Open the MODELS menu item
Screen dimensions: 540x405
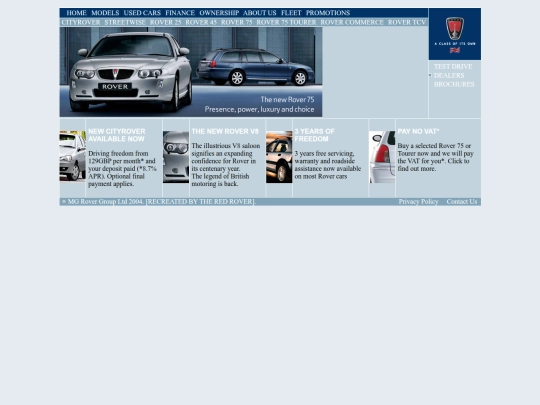pos(105,13)
